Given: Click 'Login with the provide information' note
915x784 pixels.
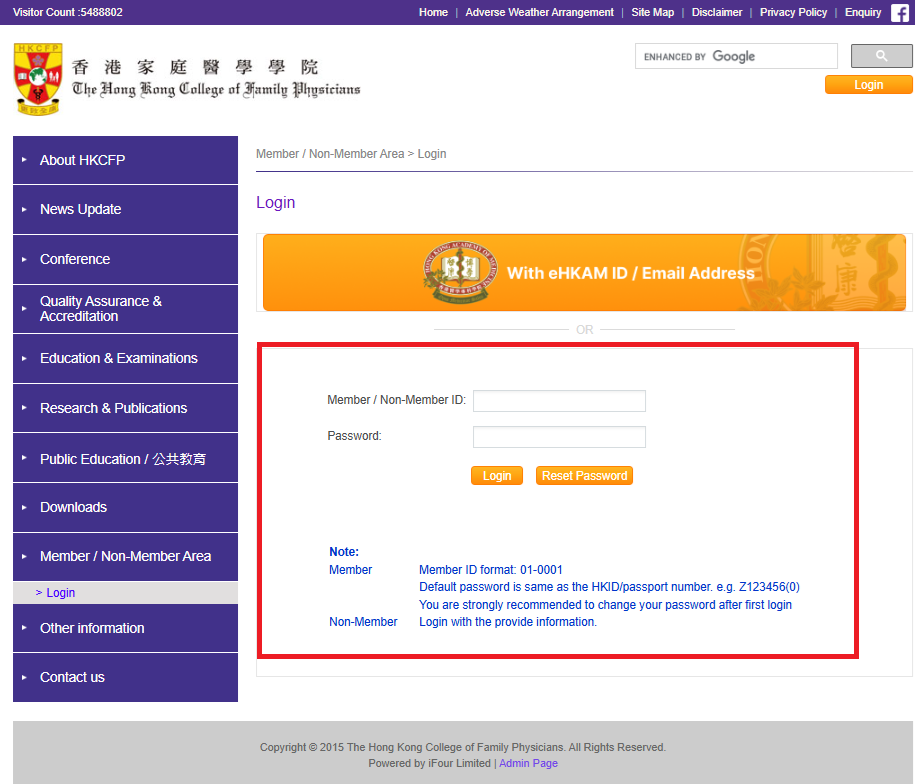Looking at the screenshot, I should [508, 622].
